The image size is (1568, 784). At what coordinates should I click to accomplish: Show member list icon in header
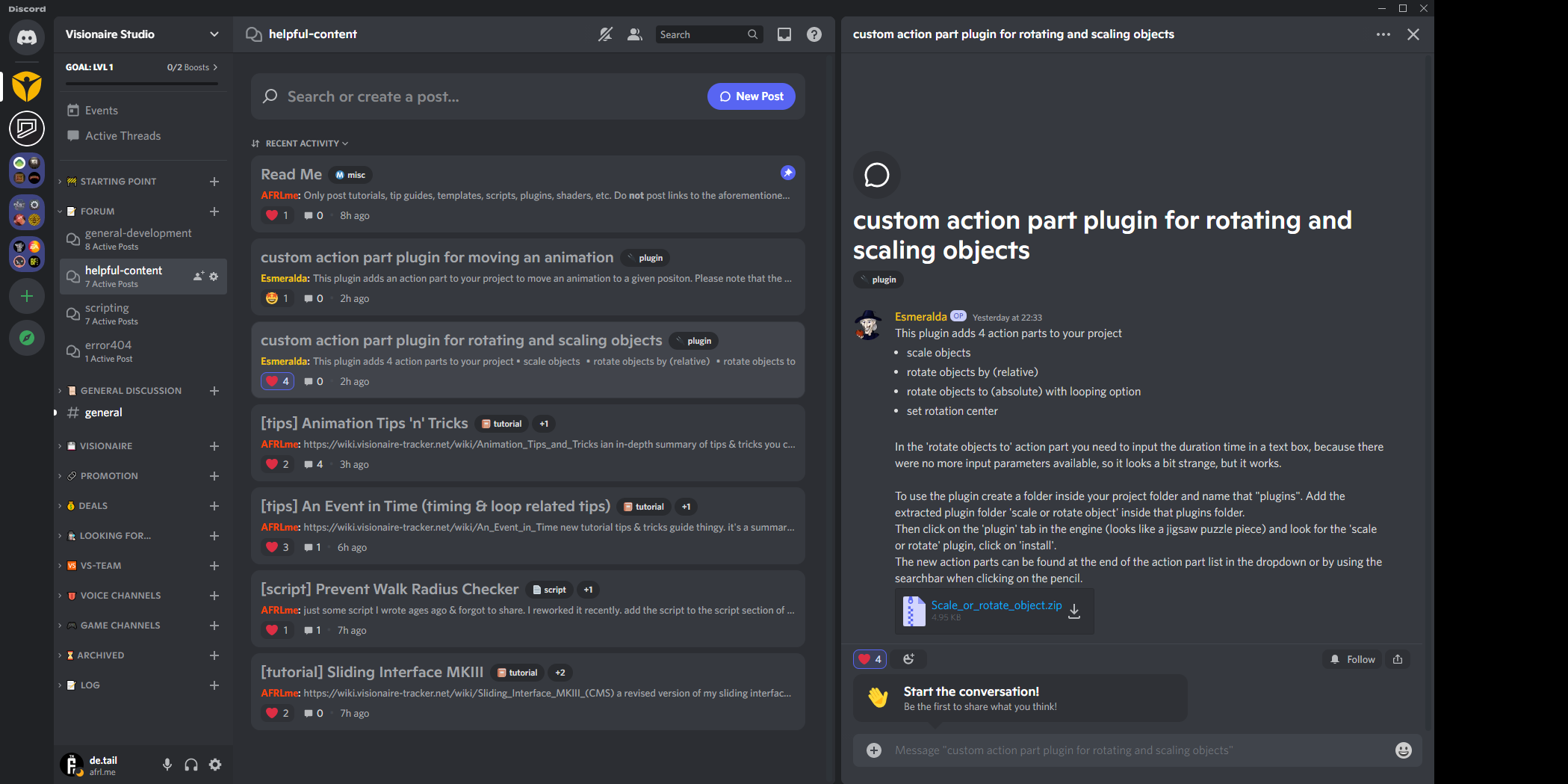[635, 34]
